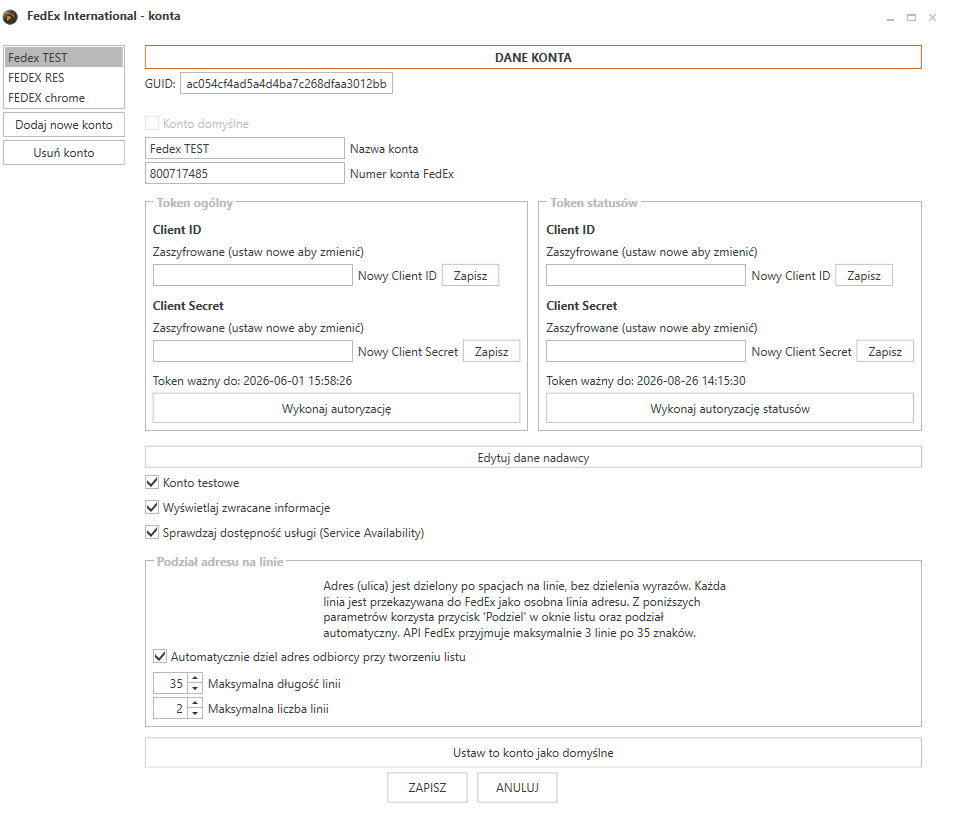The image size is (954, 814).
Task: Select the FEDEX RES account
Action: tap(64, 78)
